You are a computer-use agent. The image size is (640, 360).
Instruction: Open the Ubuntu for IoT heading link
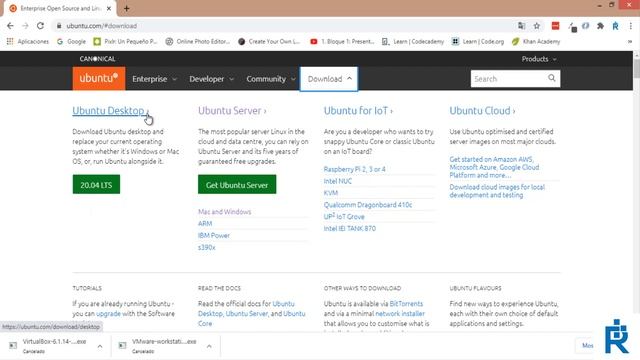pyautogui.click(x=358, y=111)
